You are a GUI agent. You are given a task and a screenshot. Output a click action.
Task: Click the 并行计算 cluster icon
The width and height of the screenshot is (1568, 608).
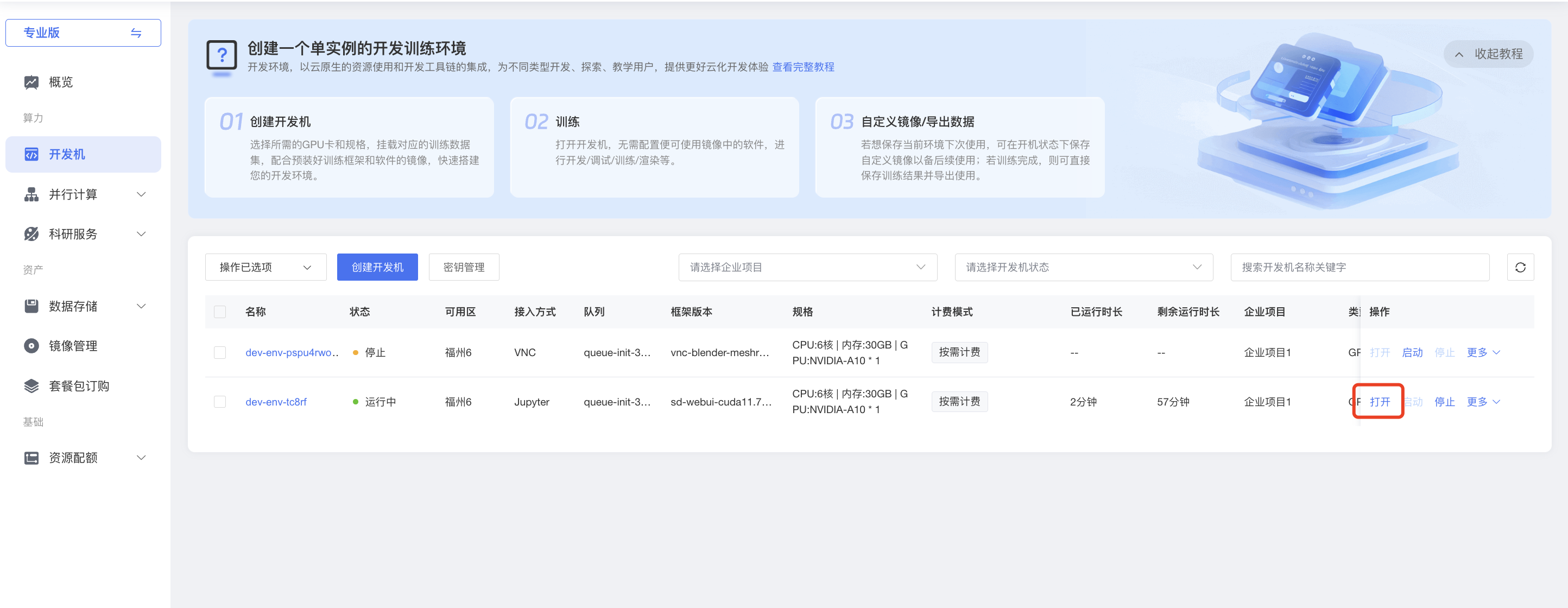click(31, 195)
